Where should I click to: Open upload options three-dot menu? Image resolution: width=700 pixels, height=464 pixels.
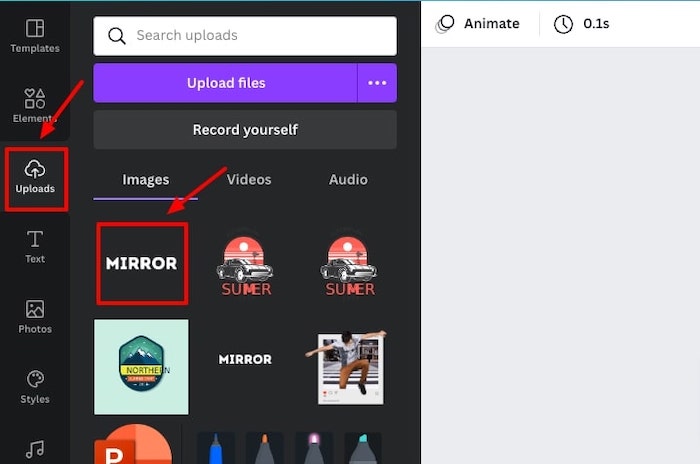tap(377, 83)
